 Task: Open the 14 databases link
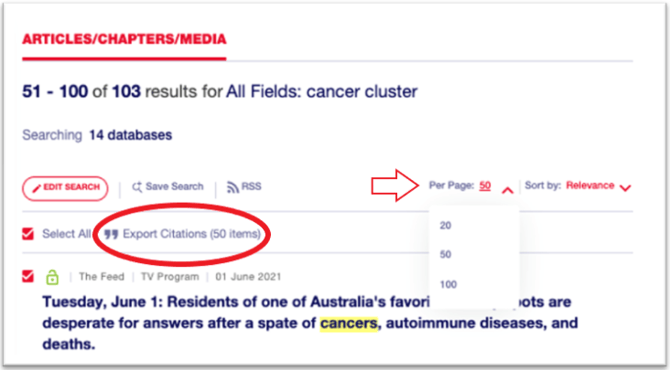(x=130, y=135)
